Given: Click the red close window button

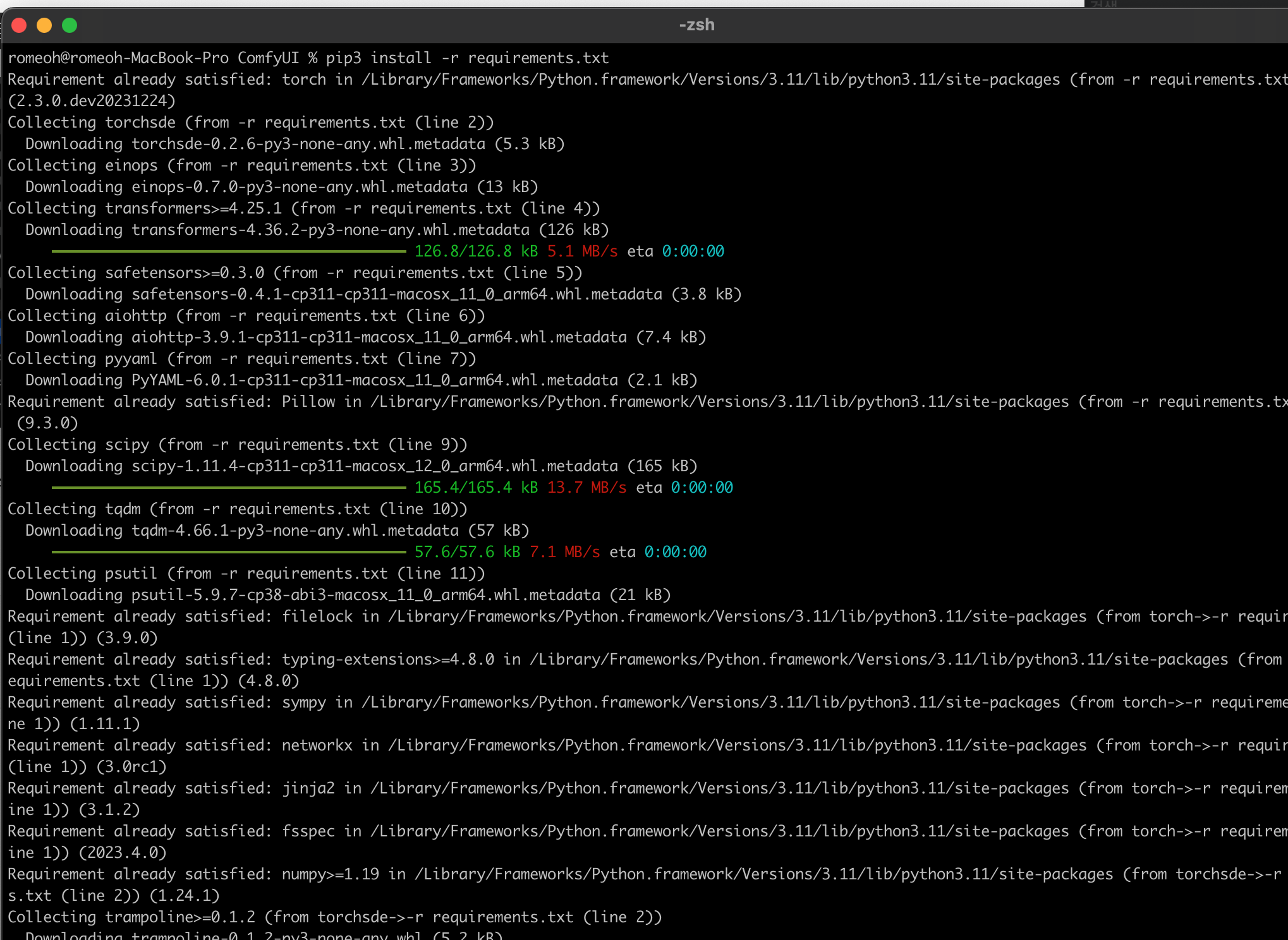Looking at the screenshot, I should (19, 25).
